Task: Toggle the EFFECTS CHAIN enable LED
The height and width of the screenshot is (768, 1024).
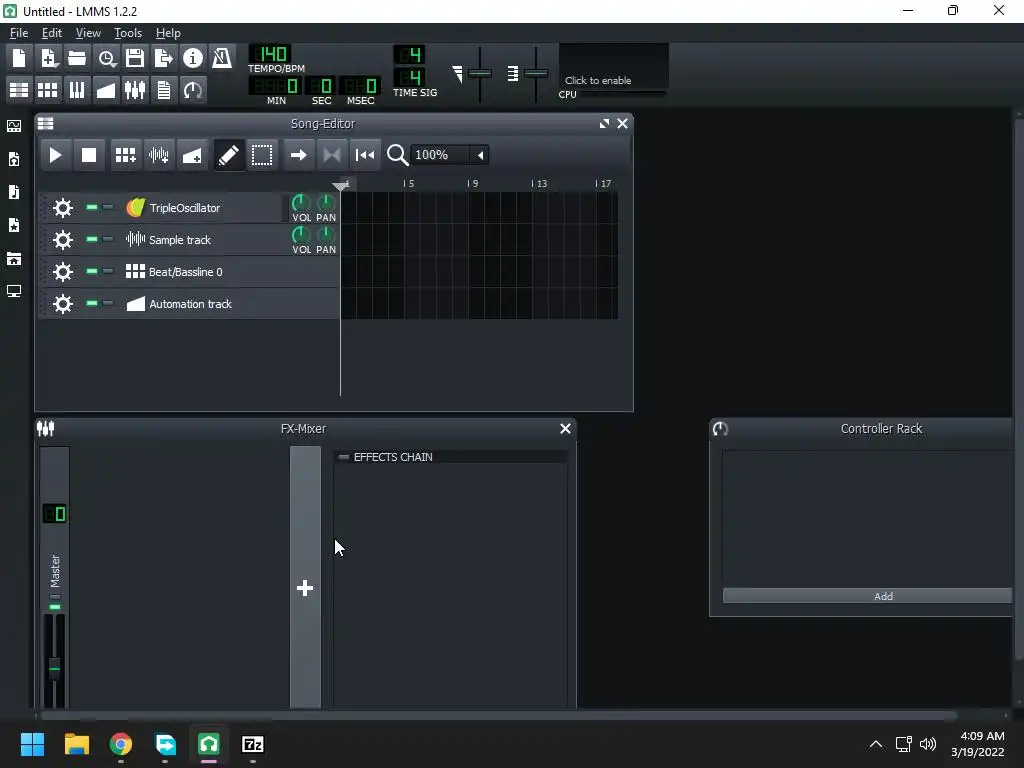Action: pyautogui.click(x=344, y=457)
